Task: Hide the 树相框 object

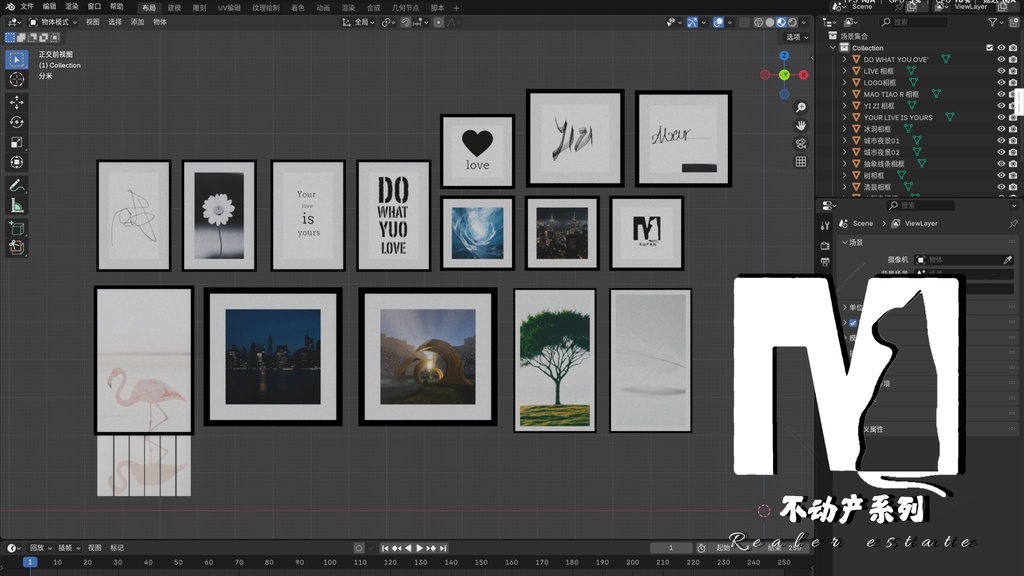Action: (x=1001, y=175)
